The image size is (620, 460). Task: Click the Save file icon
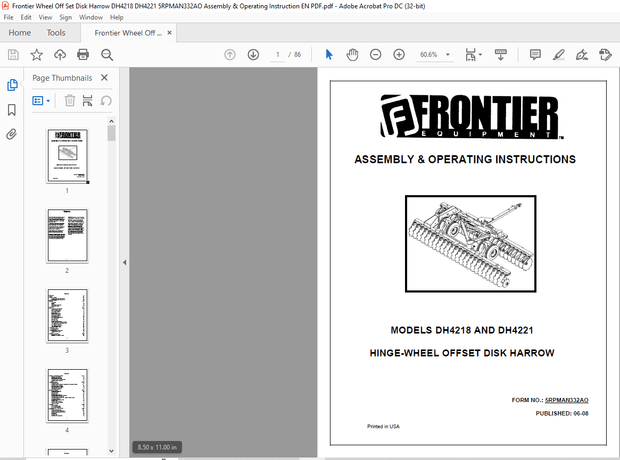pyautogui.click(x=13, y=55)
